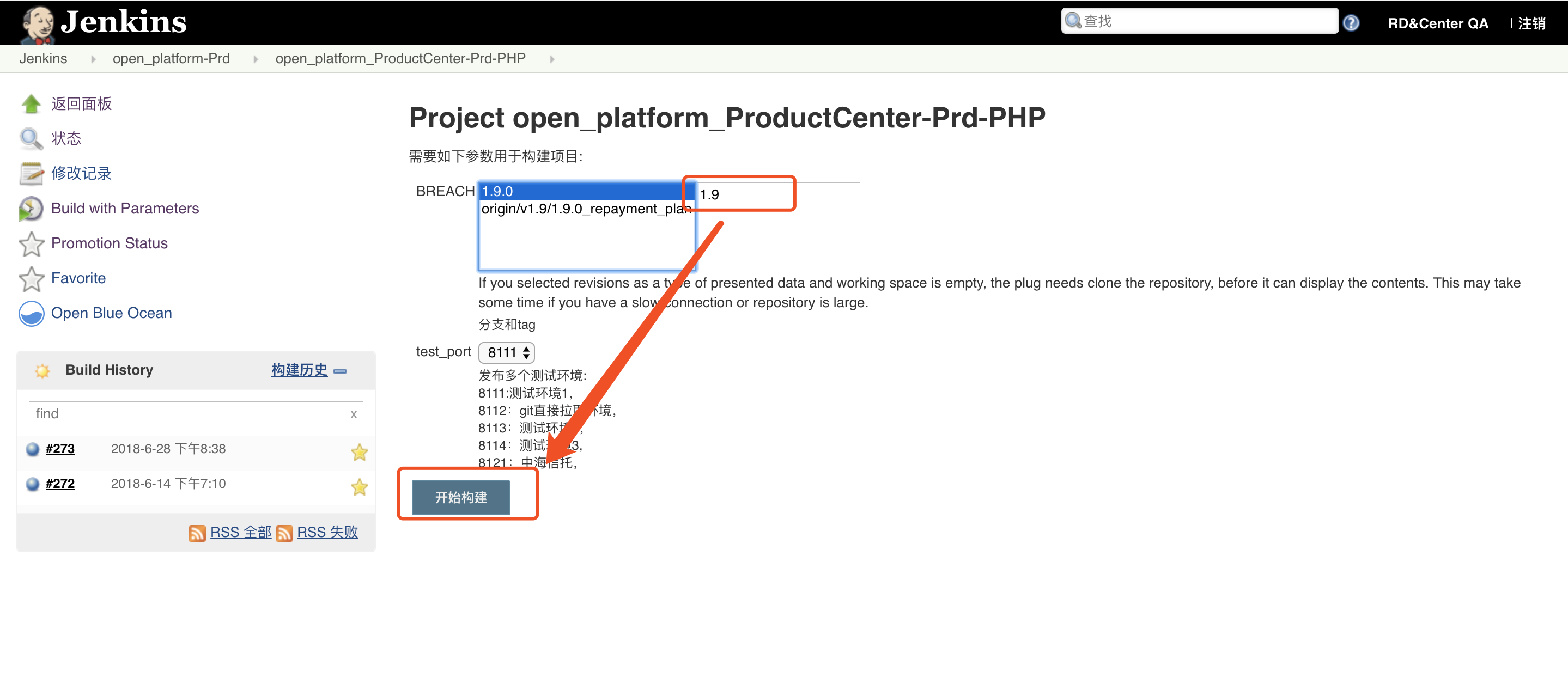Collapse Build History with minus icon
Viewport: 1568px width, 684px height.
[x=341, y=371]
